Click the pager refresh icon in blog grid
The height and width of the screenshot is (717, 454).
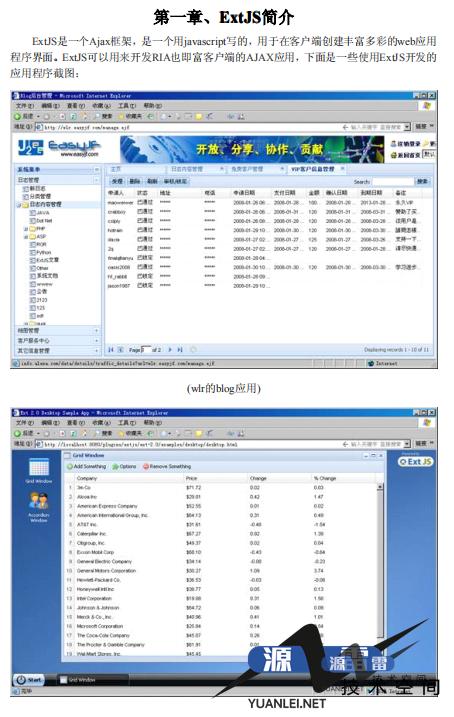click(x=193, y=350)
